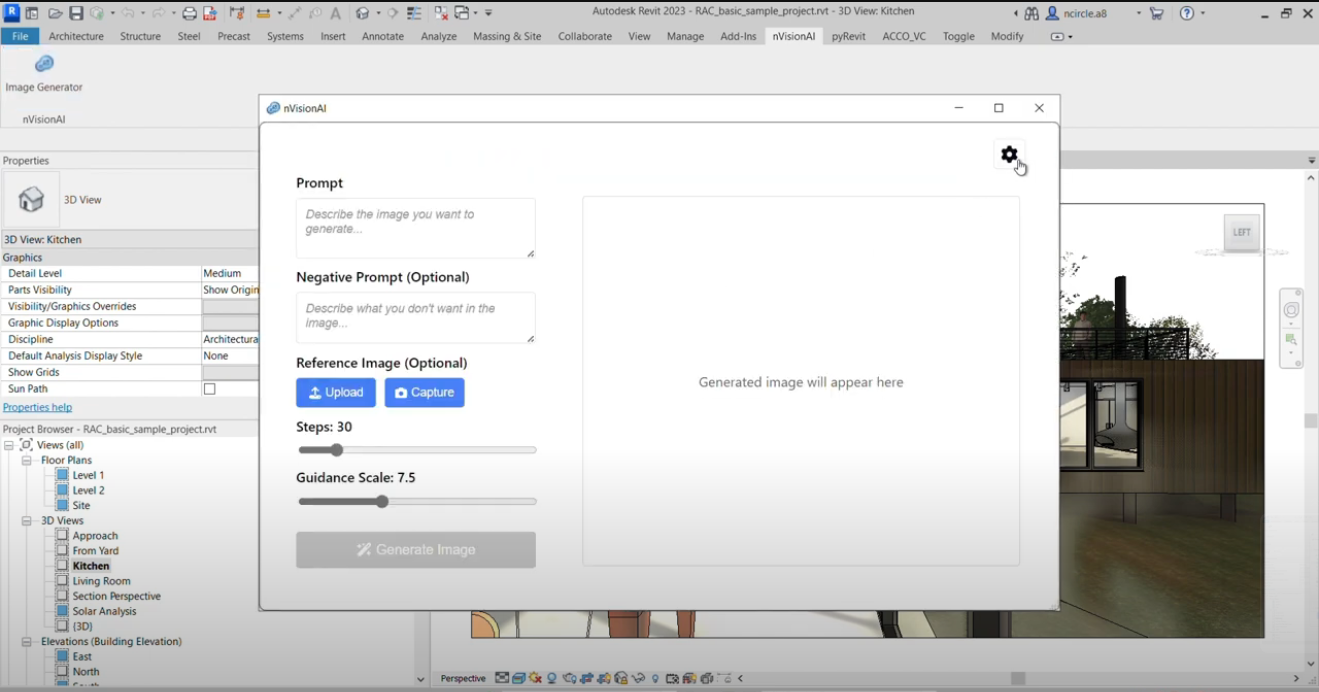Click the Zoom tool in navigation bar
The height and width of the screenshot is (692, 1319).
point(1291,340)
